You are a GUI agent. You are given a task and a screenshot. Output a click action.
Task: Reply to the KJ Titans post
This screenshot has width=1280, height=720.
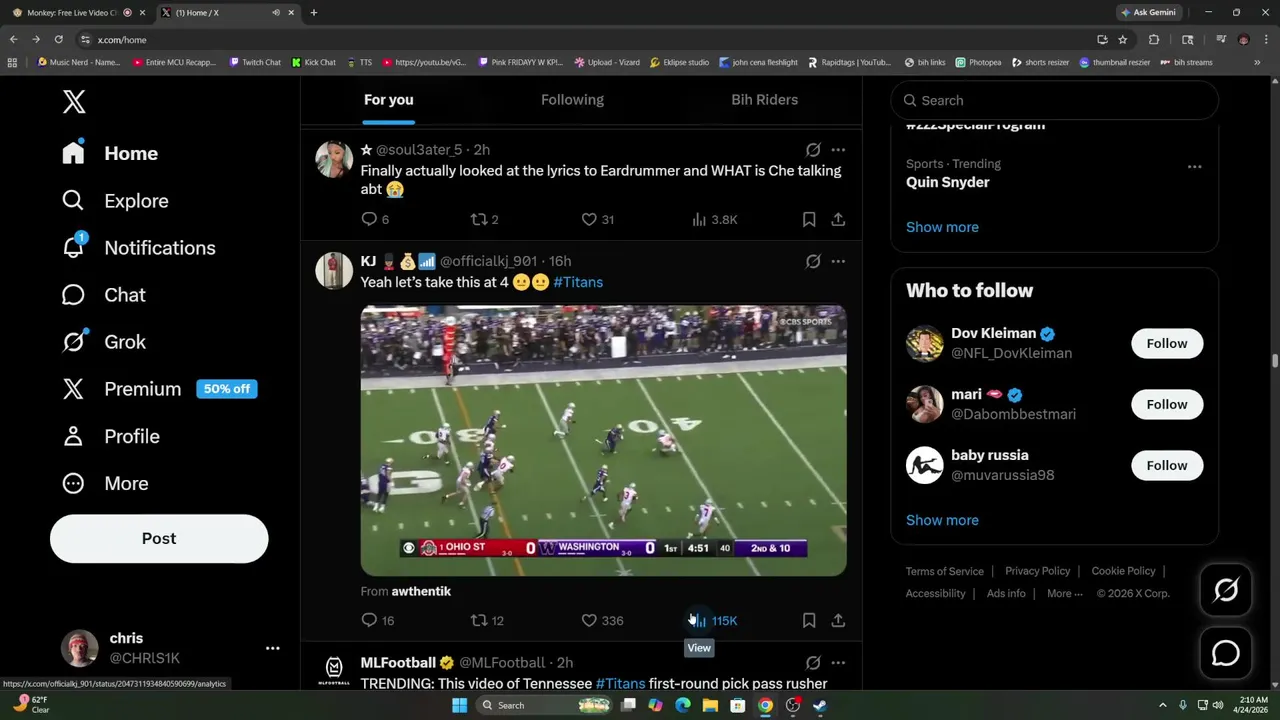(377, 621)
